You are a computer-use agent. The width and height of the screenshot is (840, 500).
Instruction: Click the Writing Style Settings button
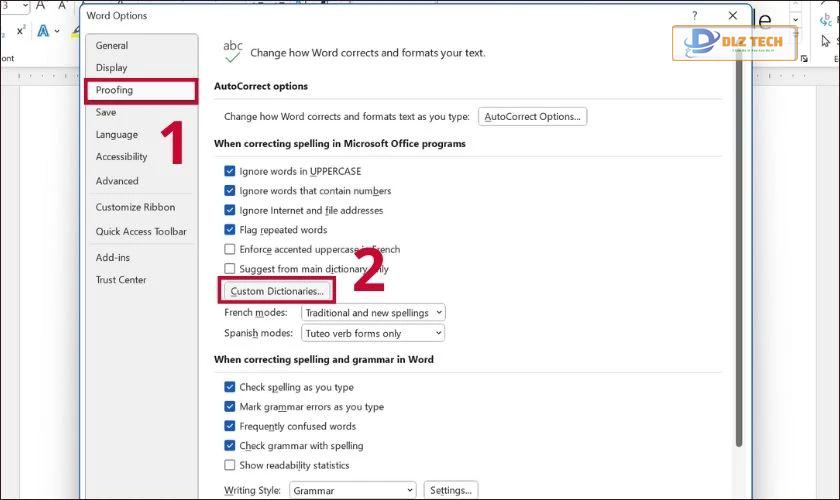click(451, 490)
